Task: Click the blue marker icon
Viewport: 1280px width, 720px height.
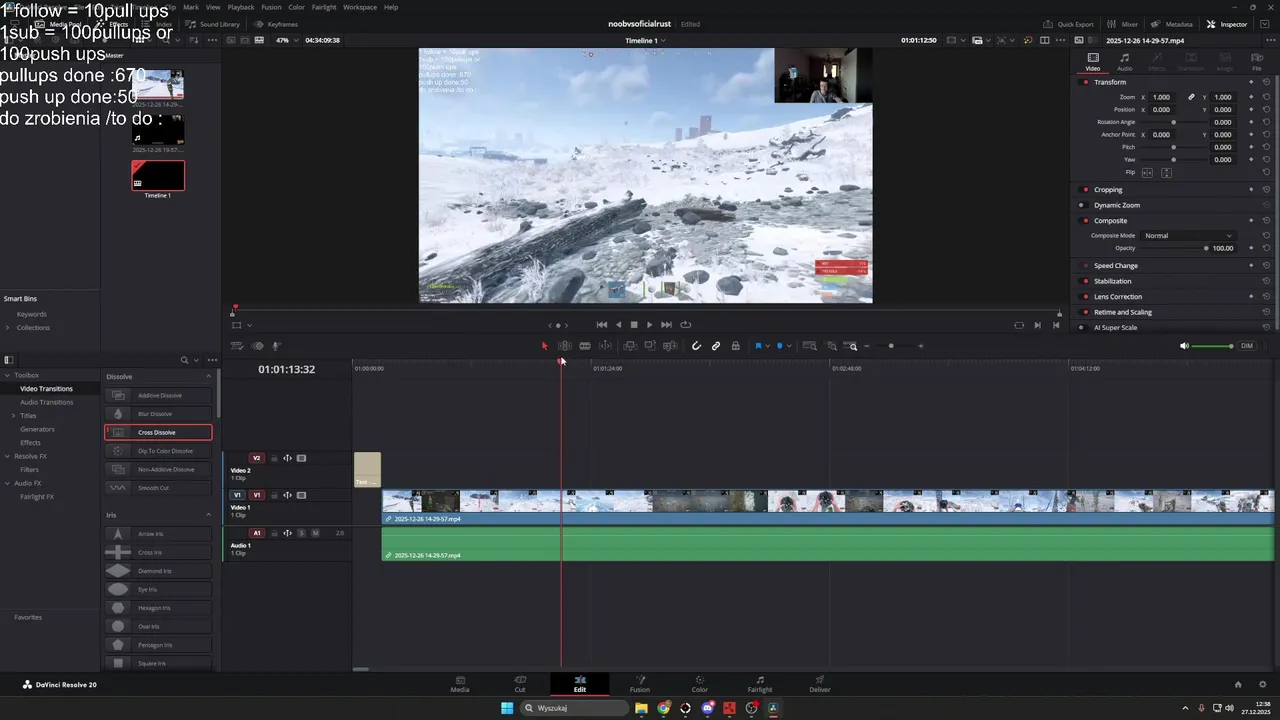Action: pos(779,346)
